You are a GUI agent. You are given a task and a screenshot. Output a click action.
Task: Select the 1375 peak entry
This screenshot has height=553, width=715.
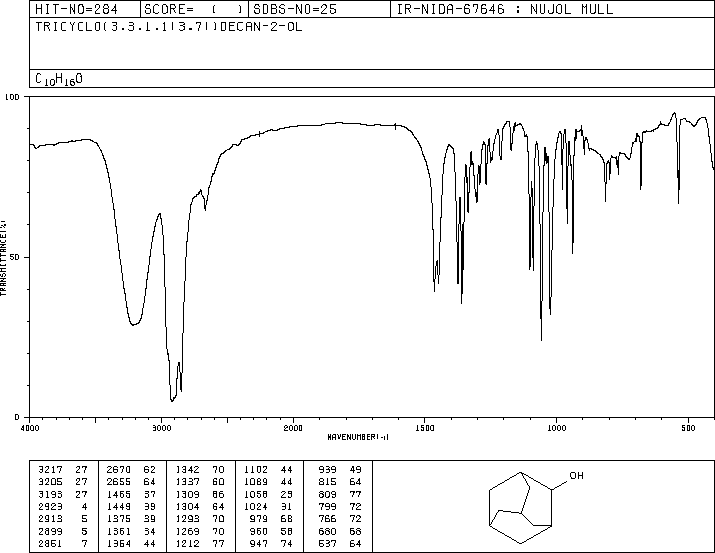tap(131, 519)
